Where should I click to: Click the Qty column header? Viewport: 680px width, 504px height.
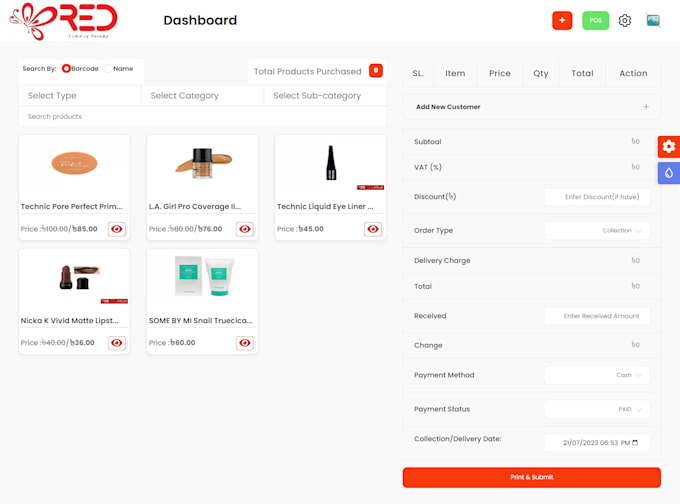click(541, 73)
